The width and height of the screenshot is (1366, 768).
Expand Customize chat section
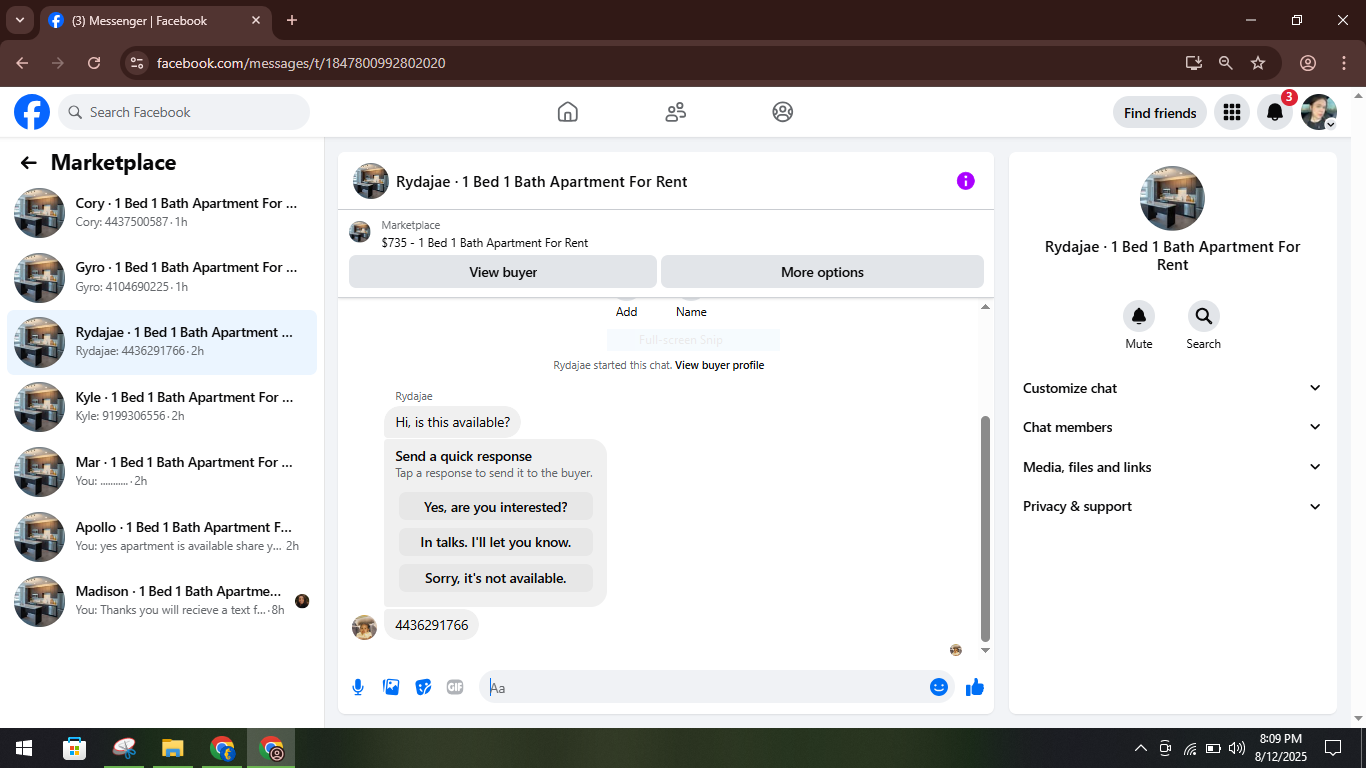point(1172,388)
